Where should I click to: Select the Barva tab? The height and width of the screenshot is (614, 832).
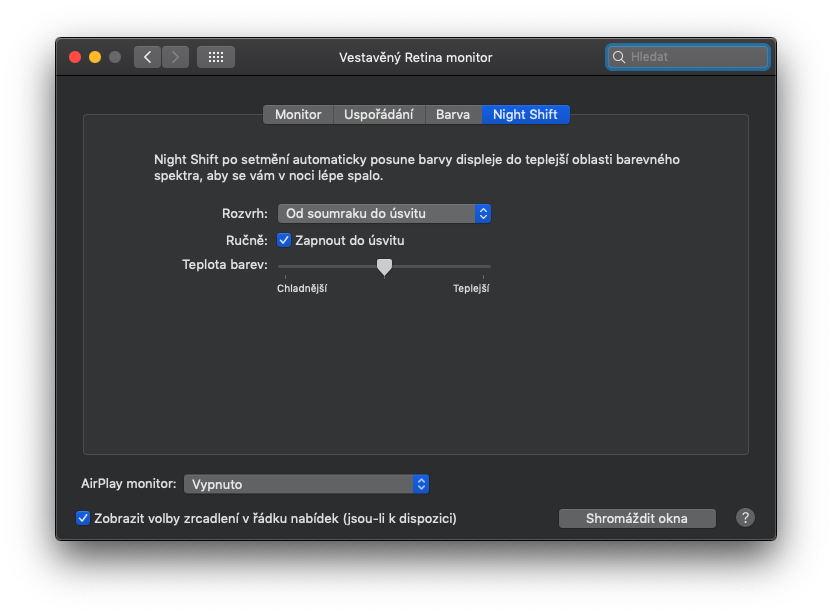453,114
